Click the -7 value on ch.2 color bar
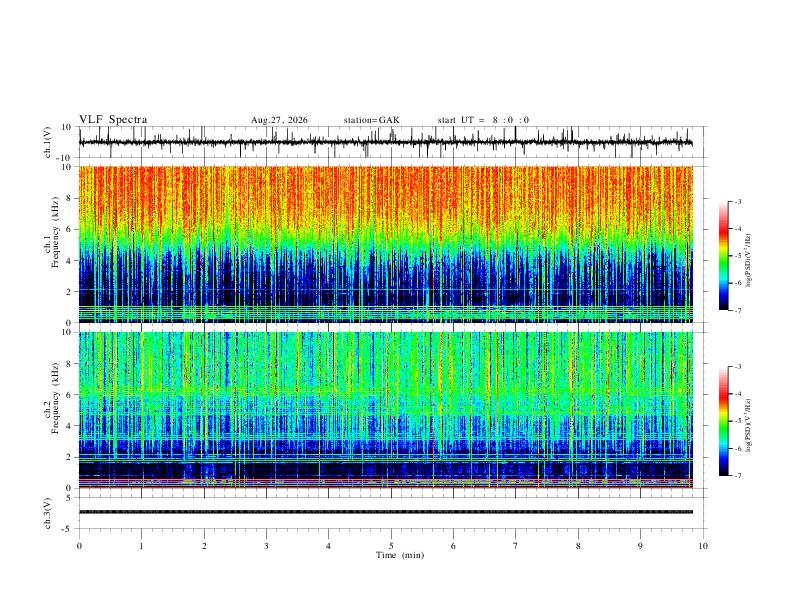The width and height of the screenshot is (792, 612). (x=737, y=476)
